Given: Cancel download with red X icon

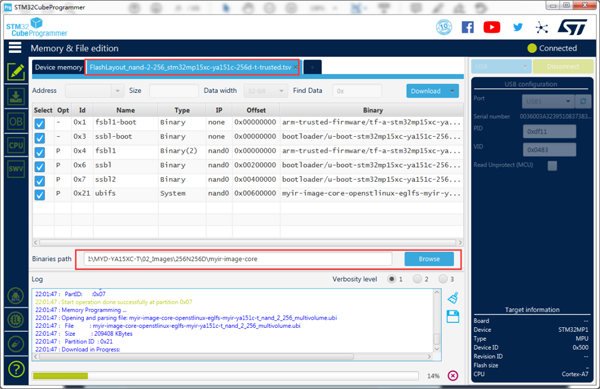Looking at the screenshot, I should coord(453,376).
